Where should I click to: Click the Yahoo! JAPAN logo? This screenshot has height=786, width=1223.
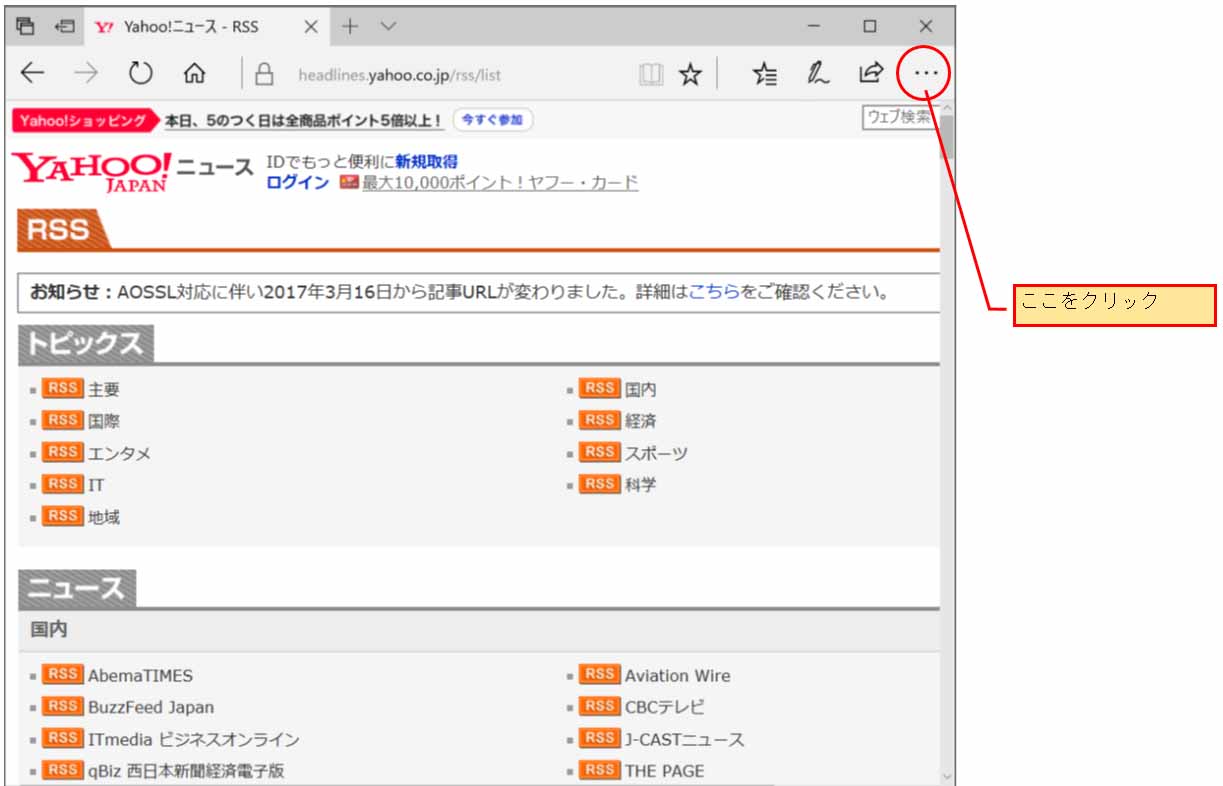(x=92, y=171)
